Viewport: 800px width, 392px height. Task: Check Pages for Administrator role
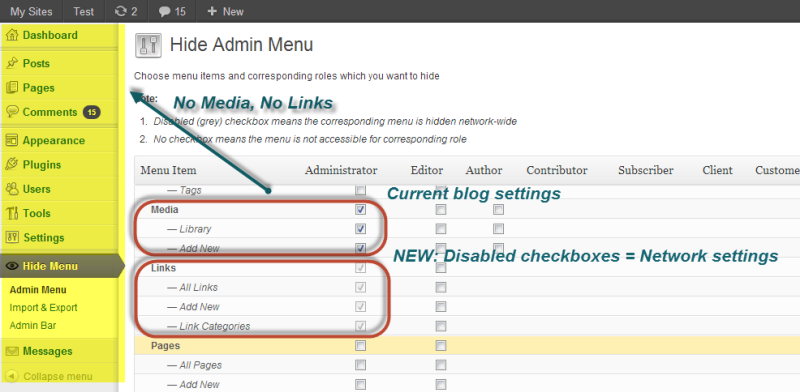(361, 346)
